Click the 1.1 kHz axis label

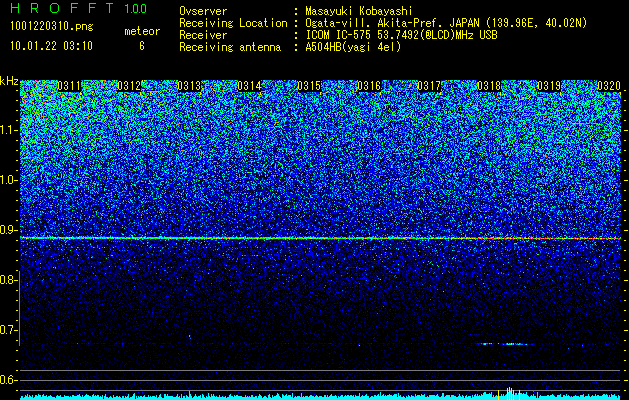[x=8, y=130]
